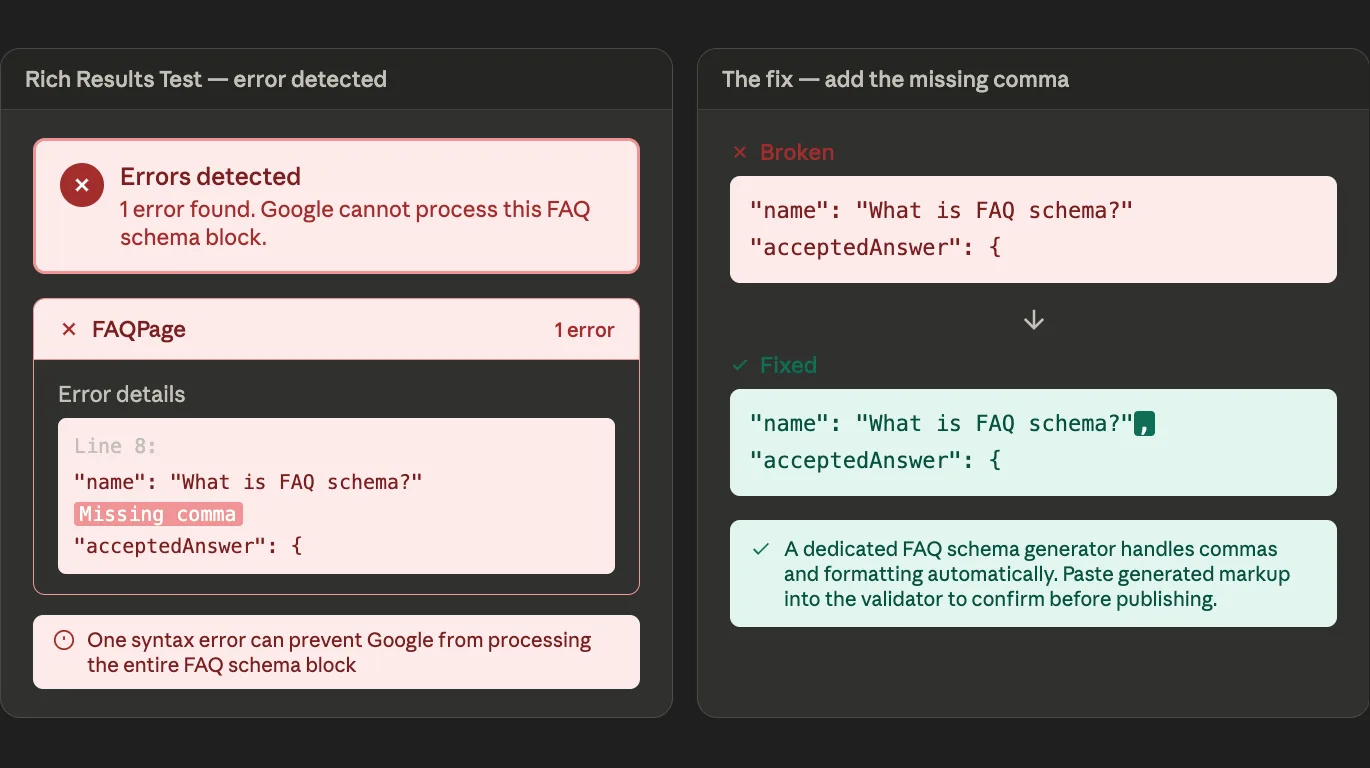Click the Rich Results Test panel title
The image size is (1370, 768).
point(206,79)
